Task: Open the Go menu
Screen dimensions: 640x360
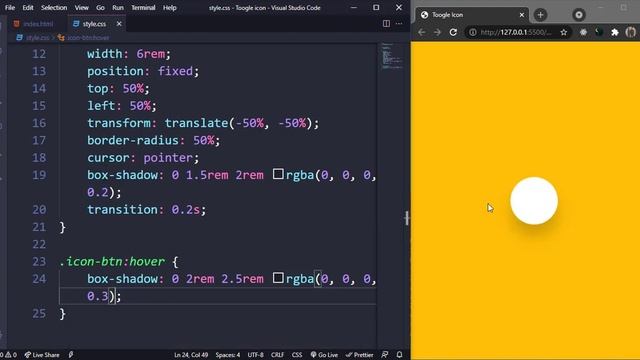Action: click(100, 8)
